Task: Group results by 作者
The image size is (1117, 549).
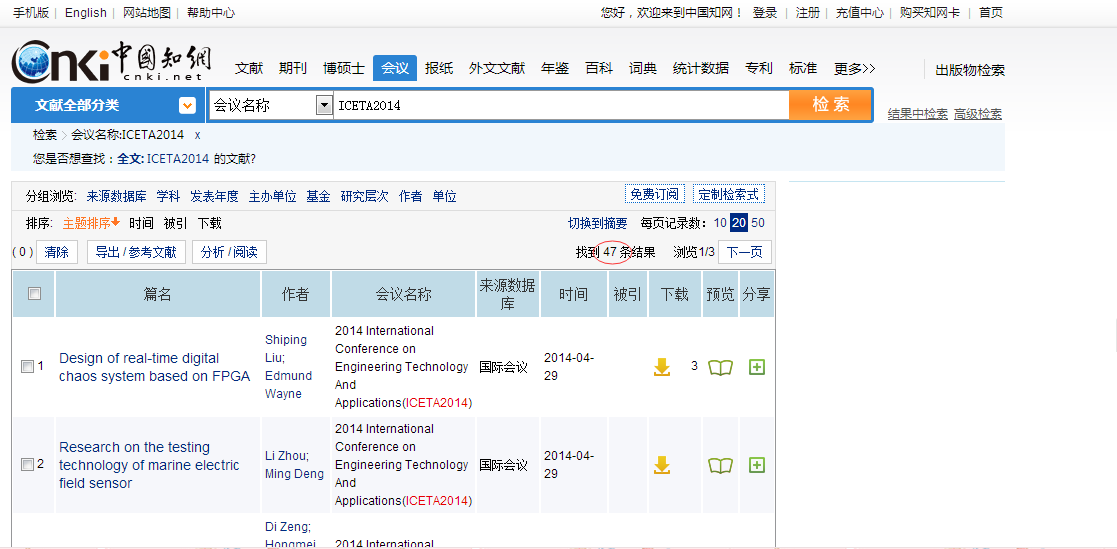Action: [410, 197]
